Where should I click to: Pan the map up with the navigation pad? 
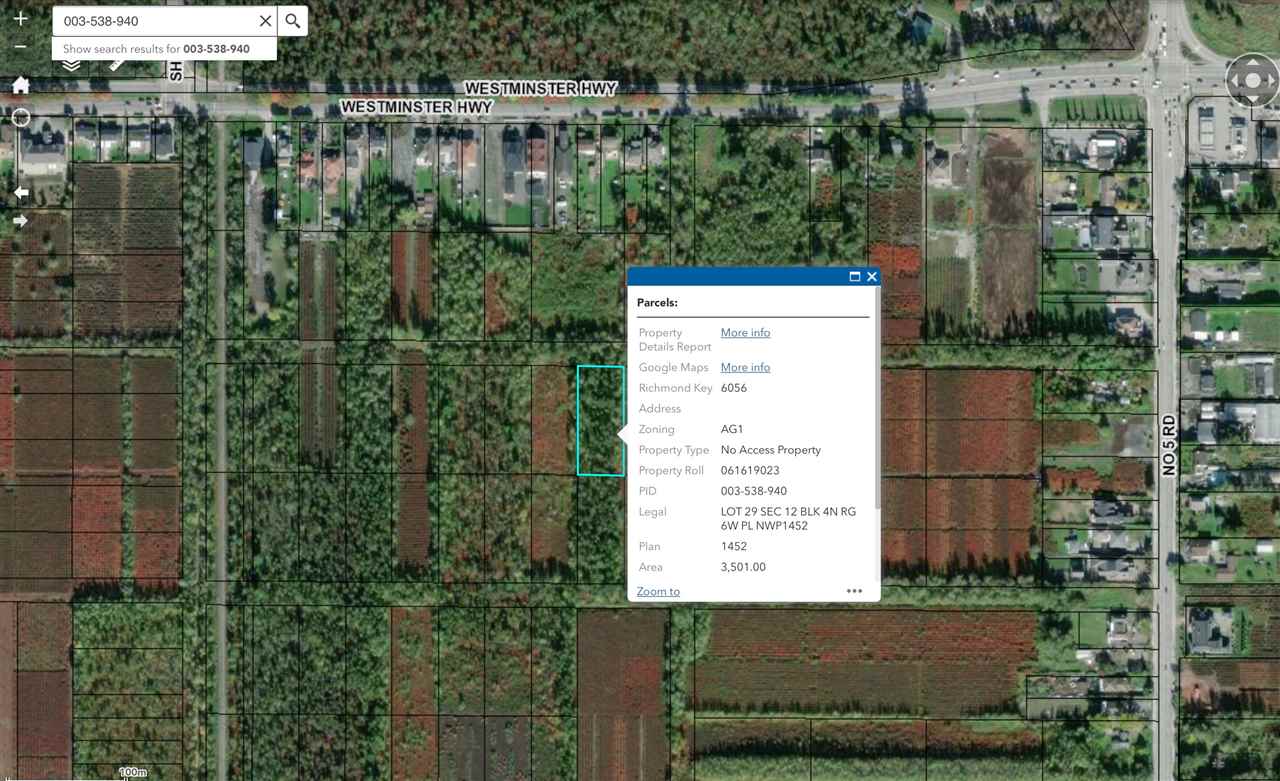[1252, 63]
